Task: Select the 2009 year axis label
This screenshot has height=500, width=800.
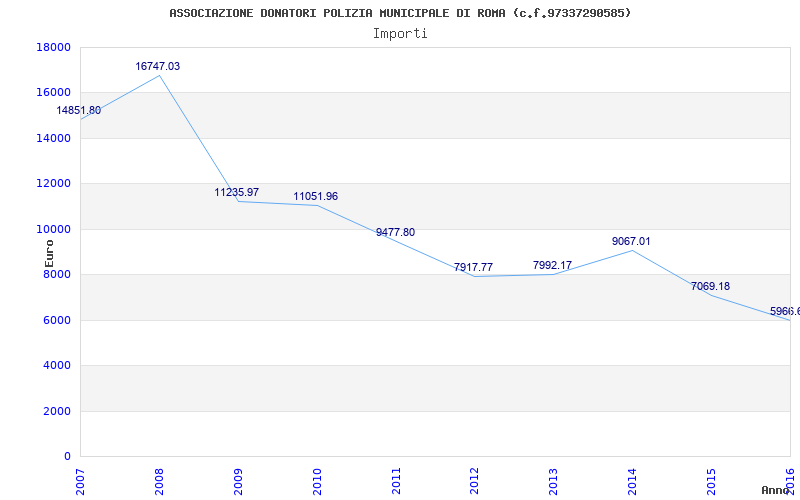Action: (238, 481)
